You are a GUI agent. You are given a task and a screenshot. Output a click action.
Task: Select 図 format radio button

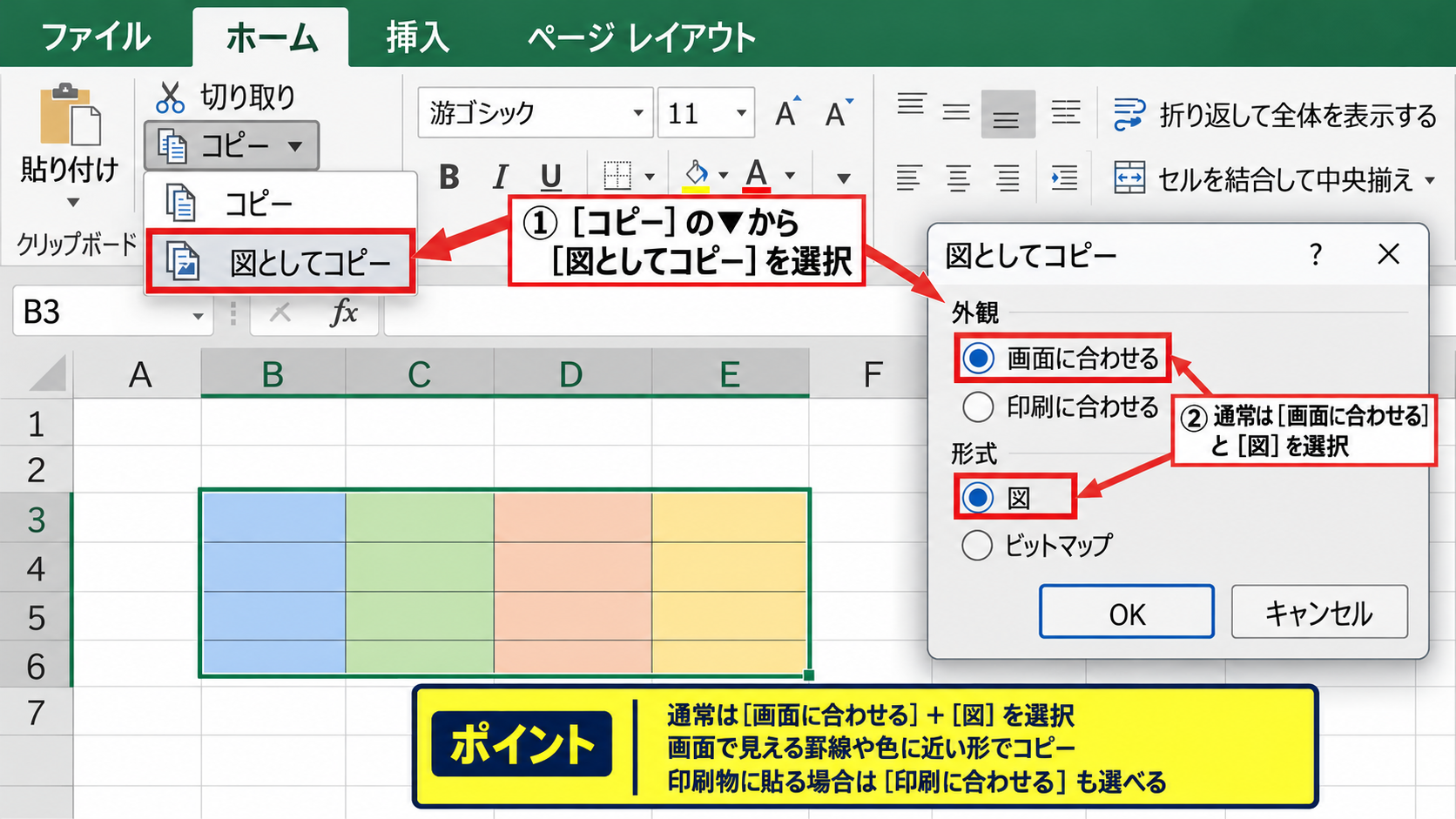click(x=978, y=498)
